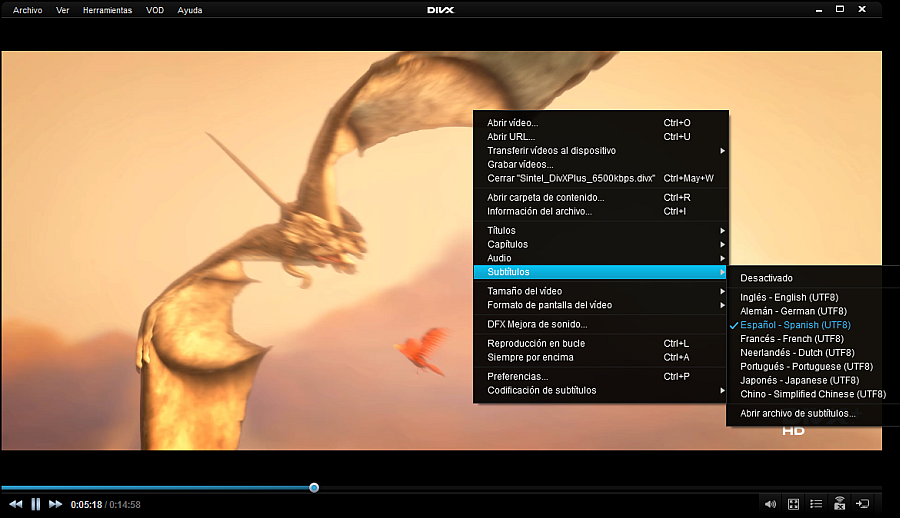Expand Tamaño del vídeo submenu
The width and height of the screenshot is (900, 518).
coord(600,291)
